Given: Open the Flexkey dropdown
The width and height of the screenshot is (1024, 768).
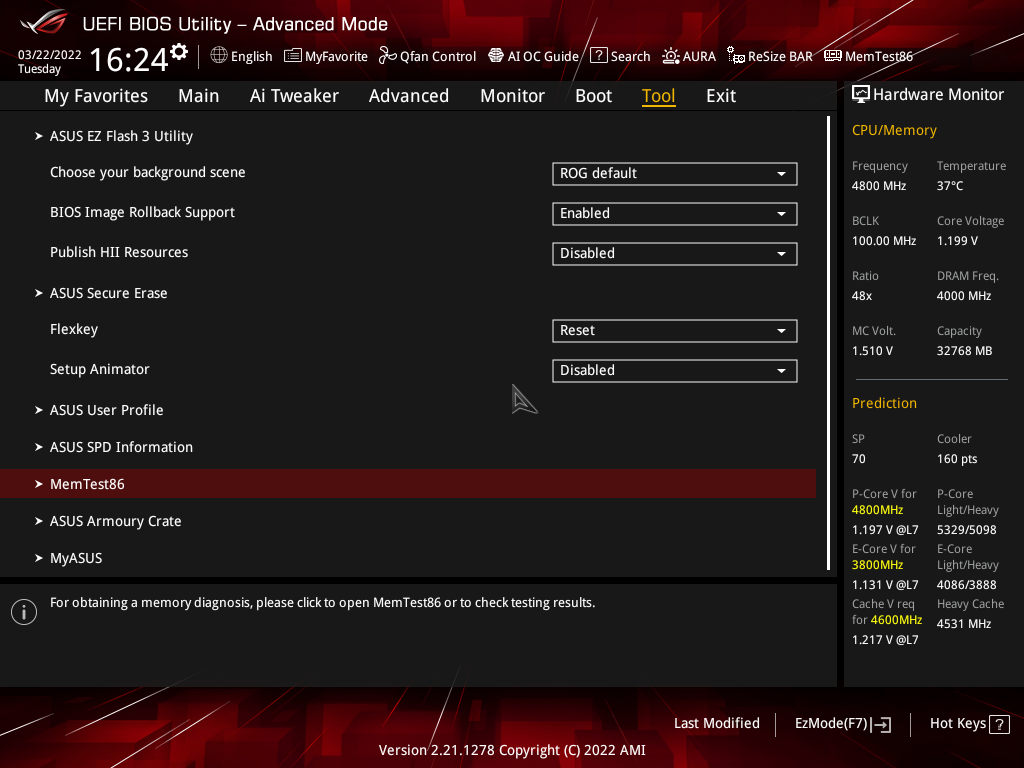Looking at the screenshot, I should pos(675,330).
